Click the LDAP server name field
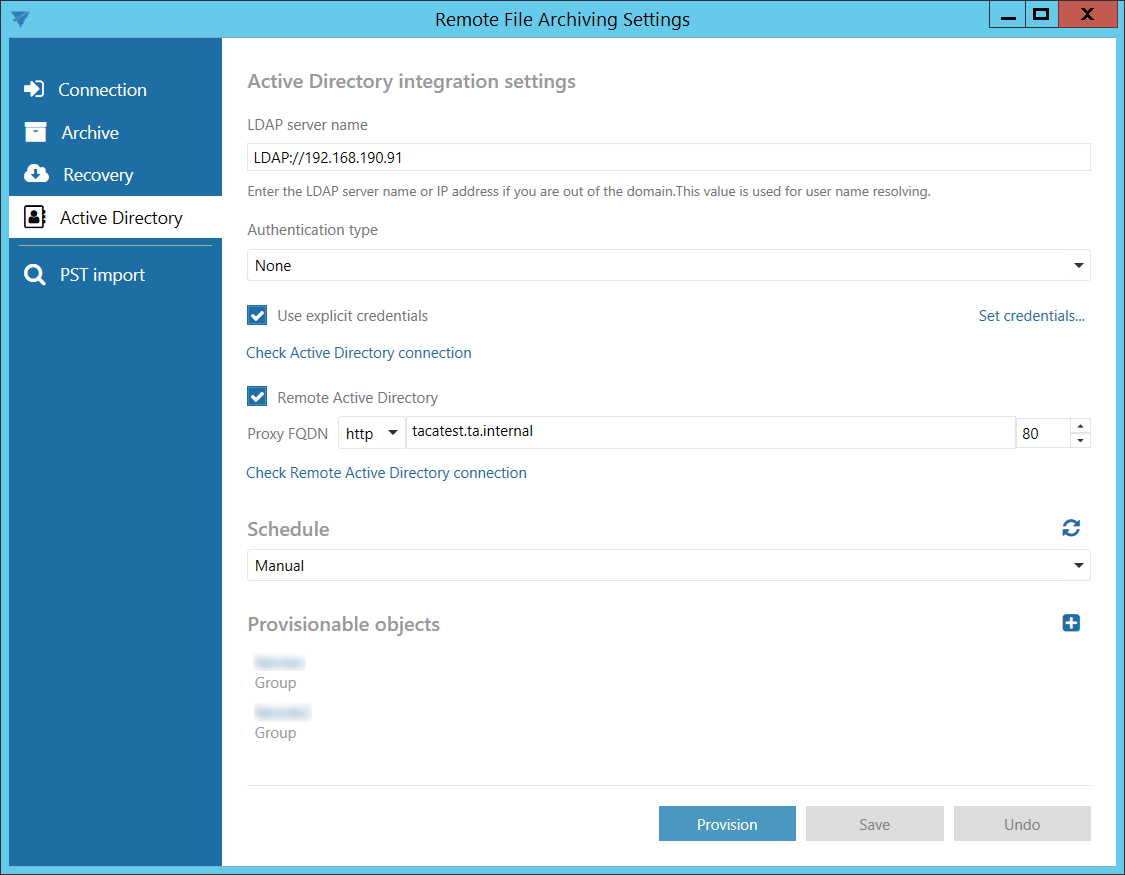This screenshot has height=875, width=1125. [x=668, y=158]
